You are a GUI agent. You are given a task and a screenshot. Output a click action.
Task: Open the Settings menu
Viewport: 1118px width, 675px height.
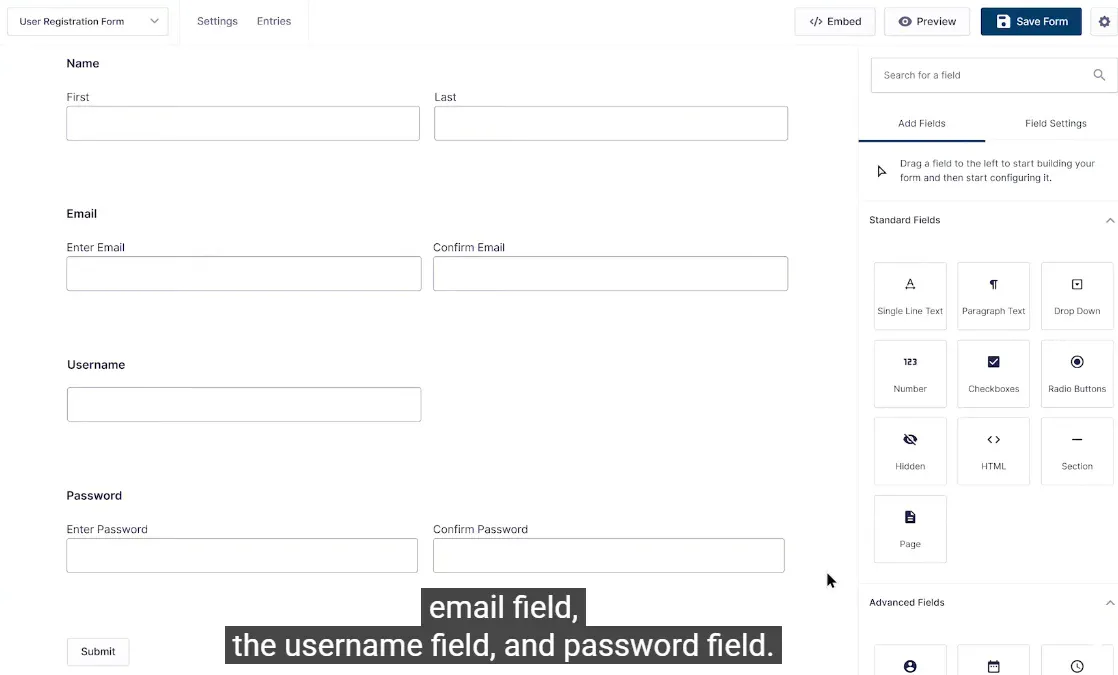(x=217, y=21)
